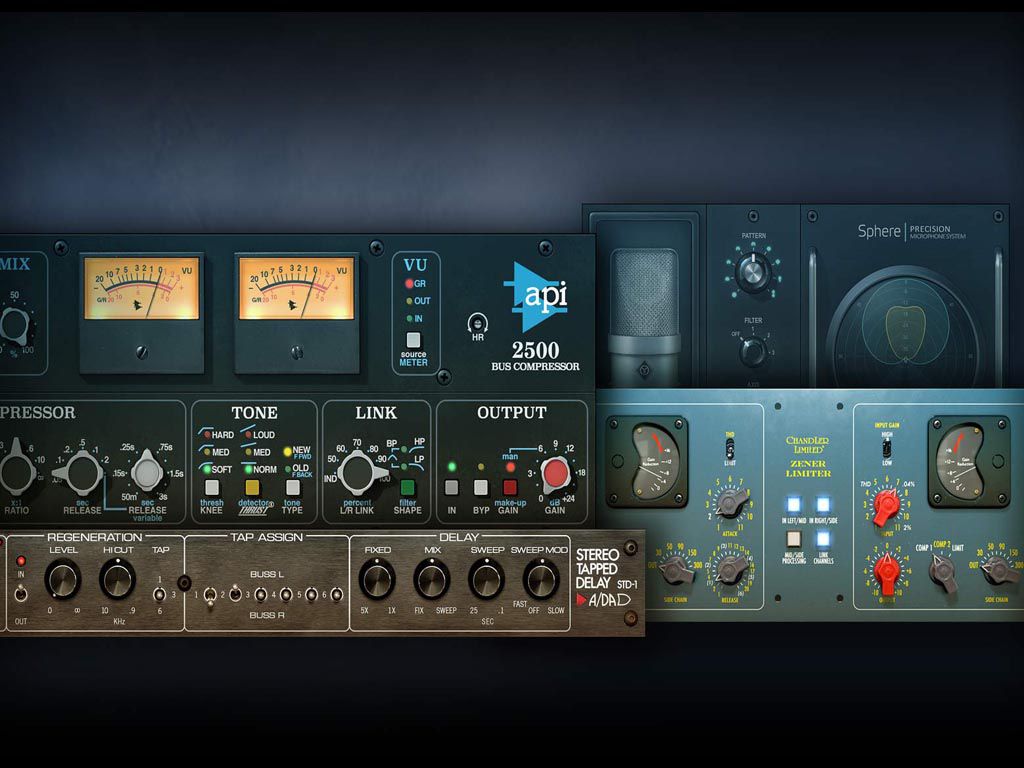Screen dimensions: 1024x768
Task: Click the Zener Limiter RELEASE knob
Action: point(730,568)
